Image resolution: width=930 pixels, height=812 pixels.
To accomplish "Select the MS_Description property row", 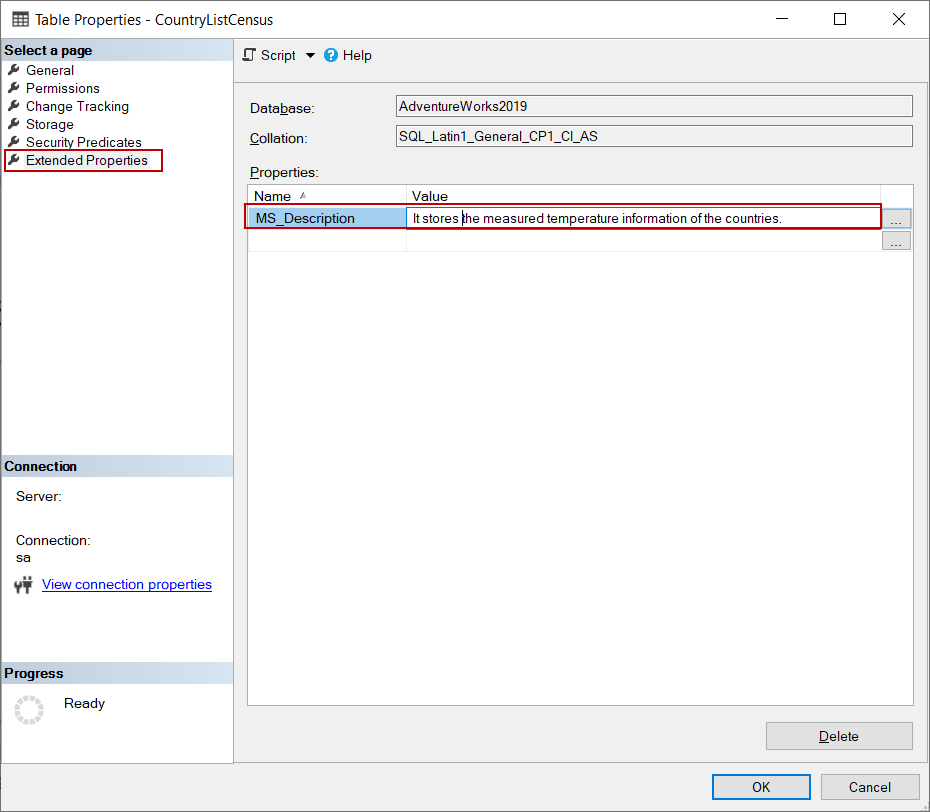I will click(306, 218).
